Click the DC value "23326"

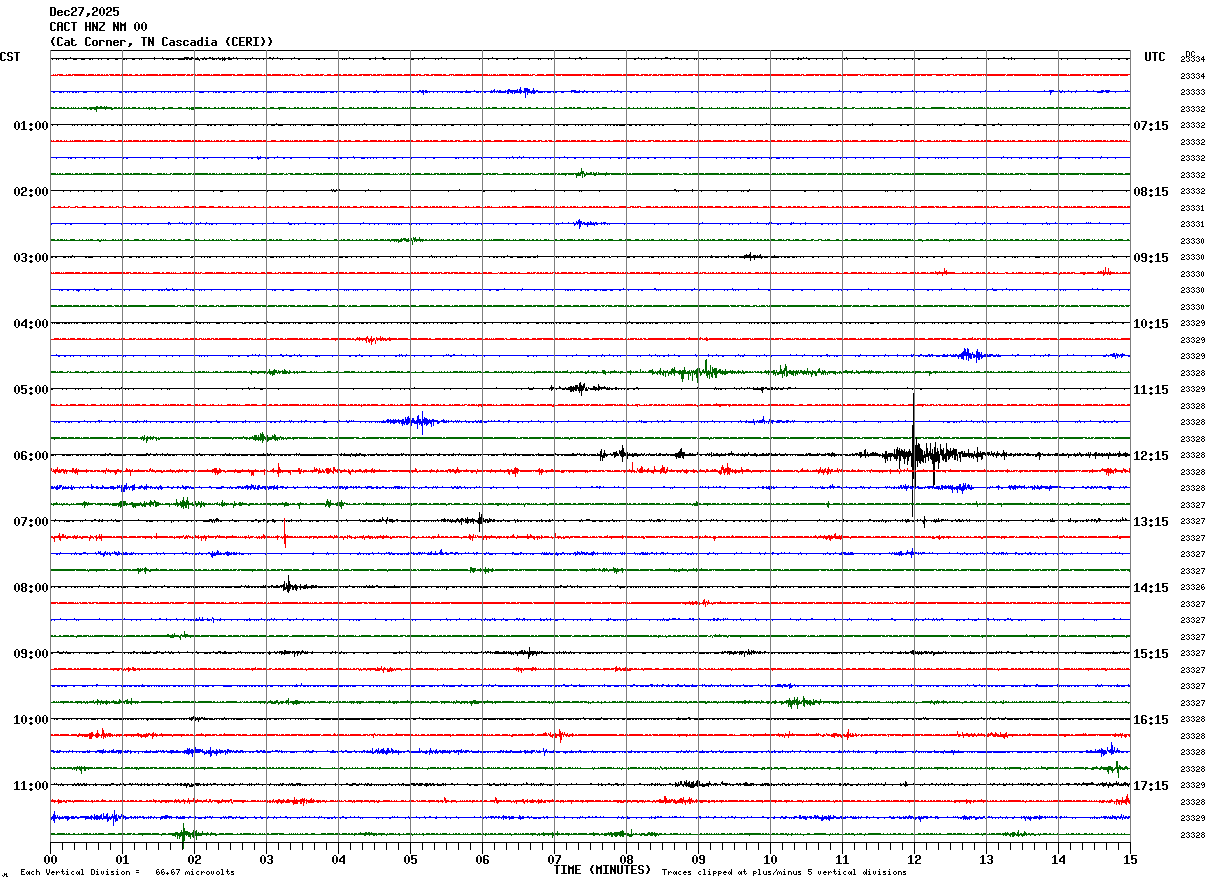(x=1192, y=587)
